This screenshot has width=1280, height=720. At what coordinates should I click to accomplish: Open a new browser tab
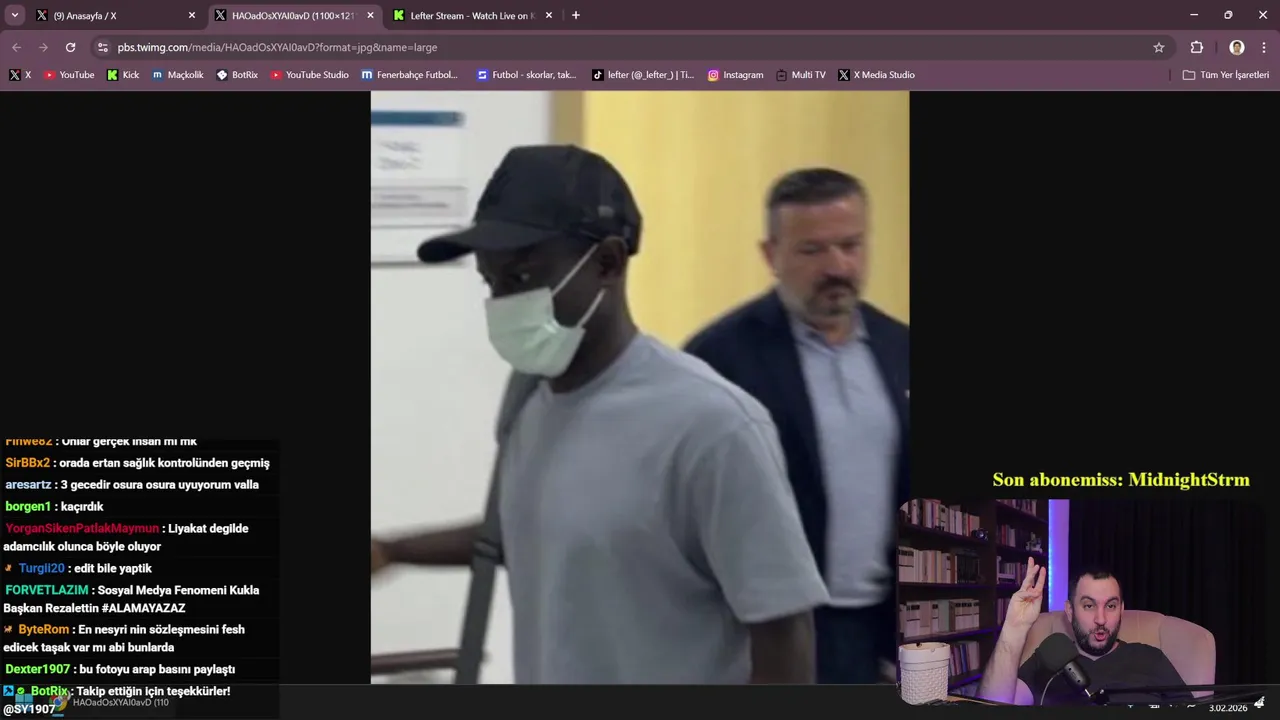[575, 15]
